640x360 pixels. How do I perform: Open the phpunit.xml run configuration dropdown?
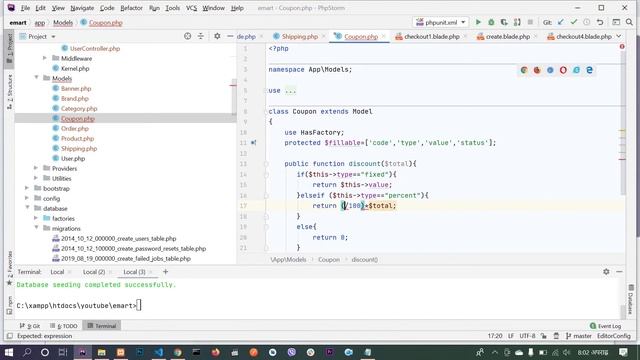click(x=441, y=22)
